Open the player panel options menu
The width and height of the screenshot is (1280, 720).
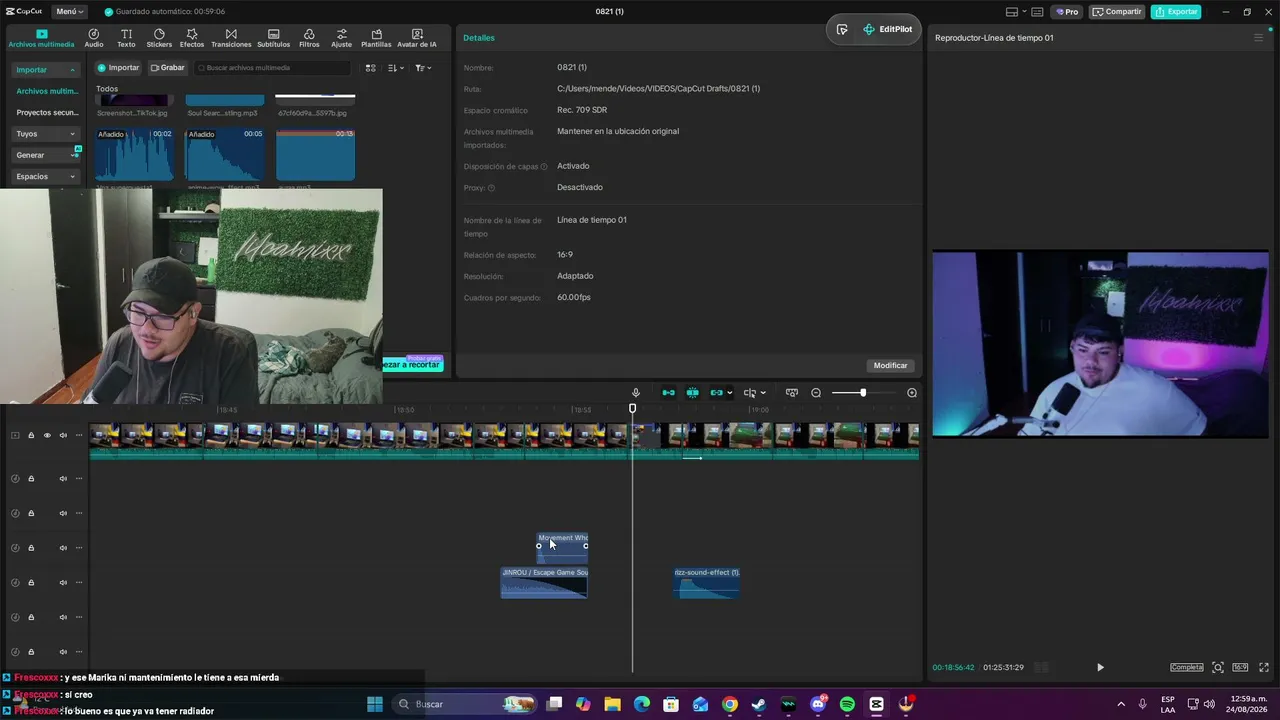pyautogui.click(x=1258, y=38)
